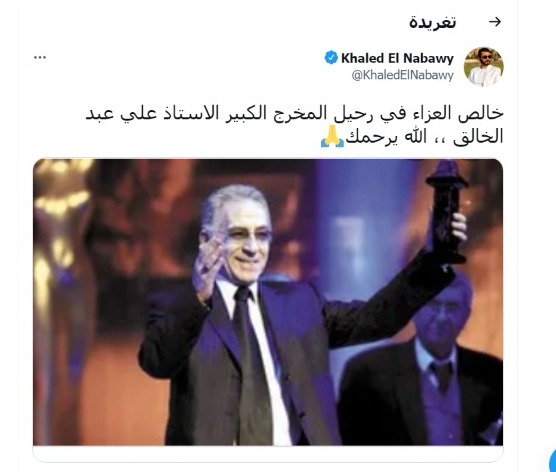Viewport: 556px width, 472px height.
Task: Click the praying hands emoji
Action: [x=332, y=137]
